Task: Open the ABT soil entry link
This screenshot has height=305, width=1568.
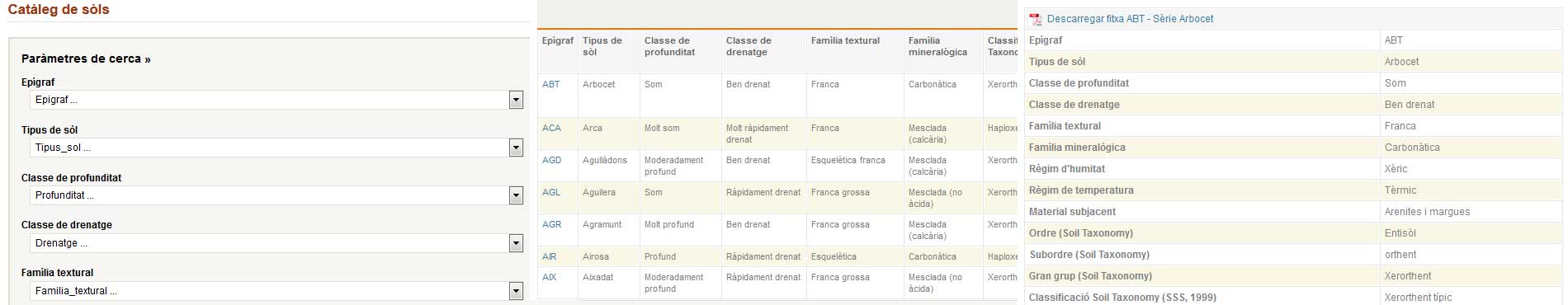Action: coord(551,84)
